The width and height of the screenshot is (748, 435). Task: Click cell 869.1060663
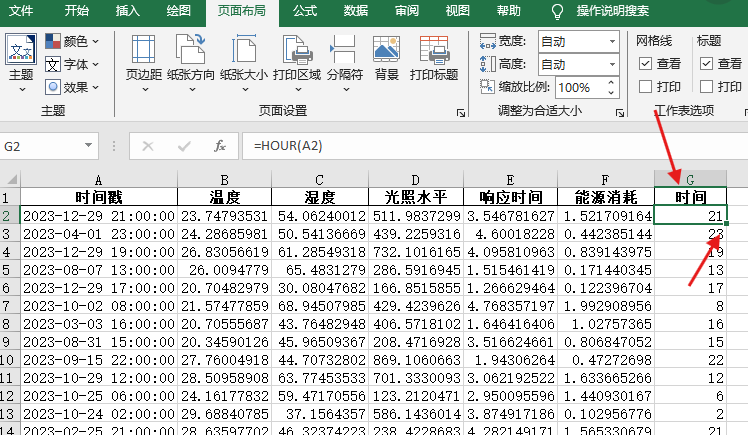(x=416, y=360)
